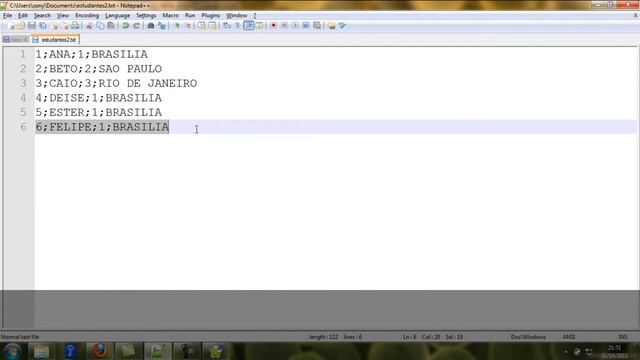640x360 pixels.
Task: Click the line '1;ANA;1;BRASILIA'
Action: 91,54
